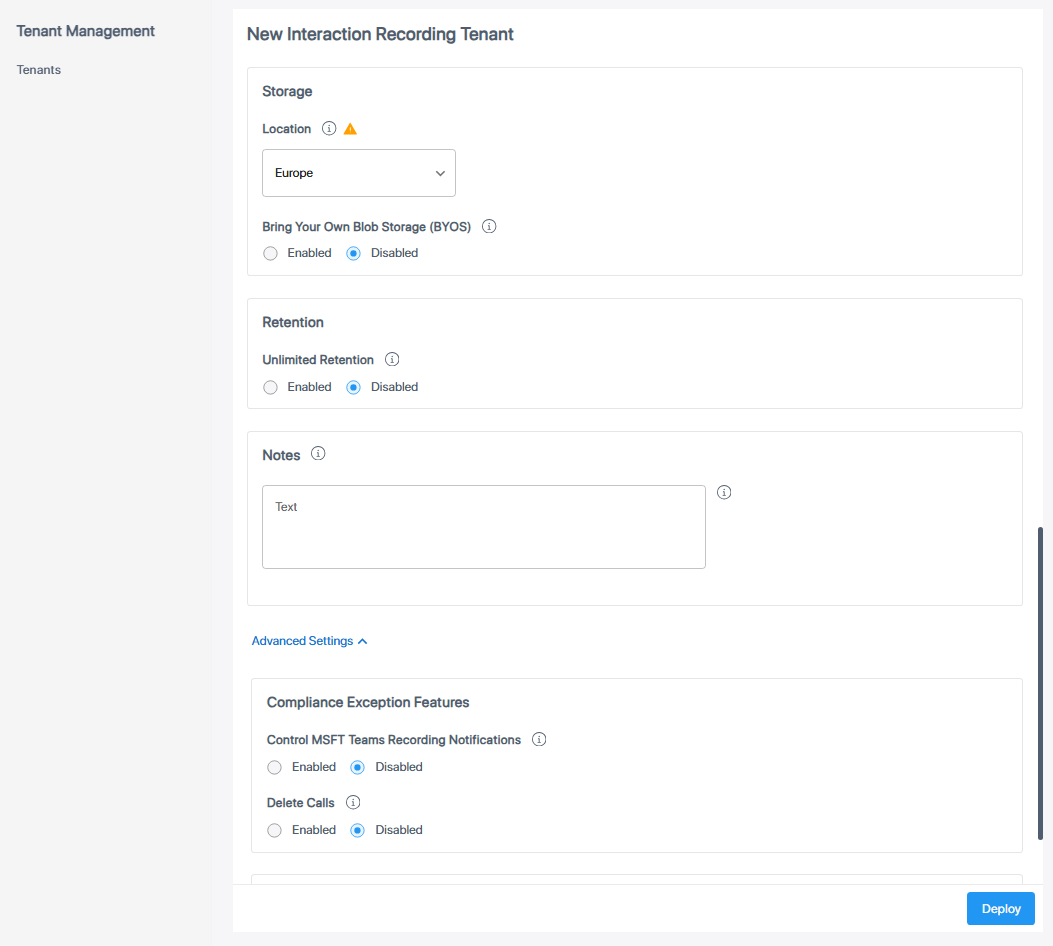Click the orange warning triangle beside Location
Viewport: 1053px width, 946px height.
pyautogui.click(x=350, y=129)
